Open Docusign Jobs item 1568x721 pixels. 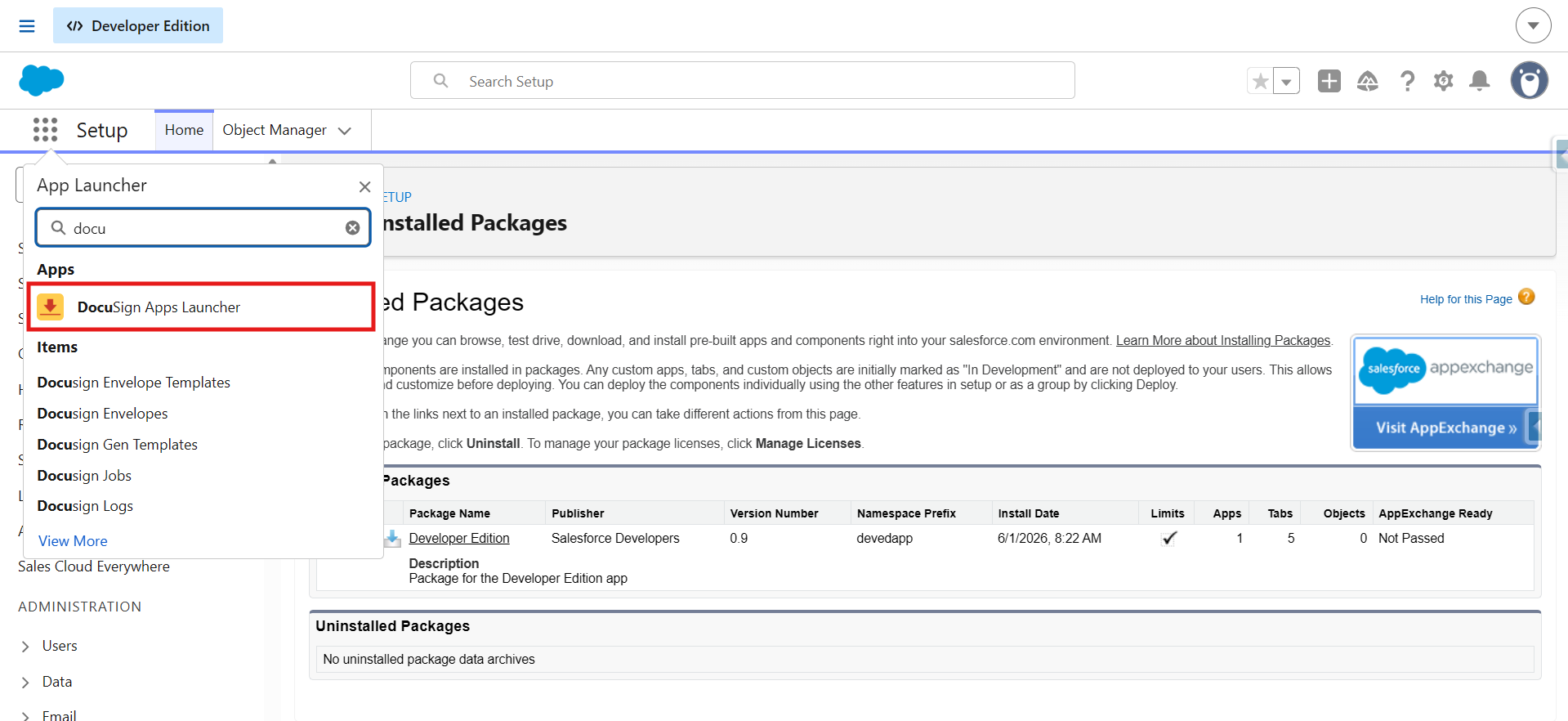click(x=84, y=476)
